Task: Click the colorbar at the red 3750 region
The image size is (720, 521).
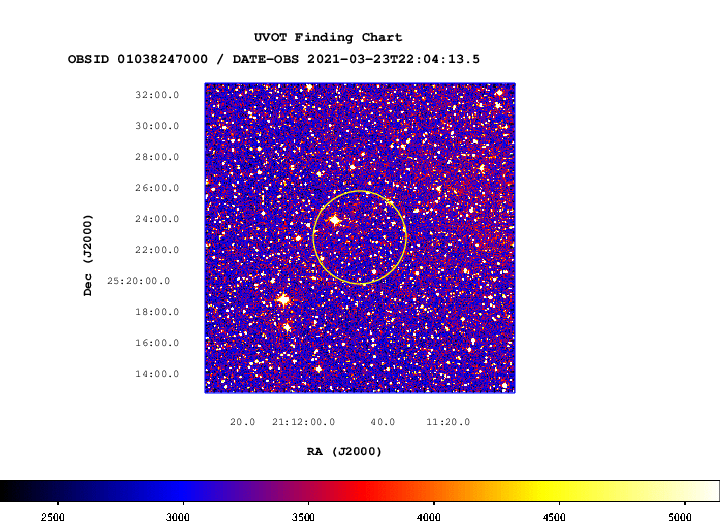Action: [x=371, y=491]
